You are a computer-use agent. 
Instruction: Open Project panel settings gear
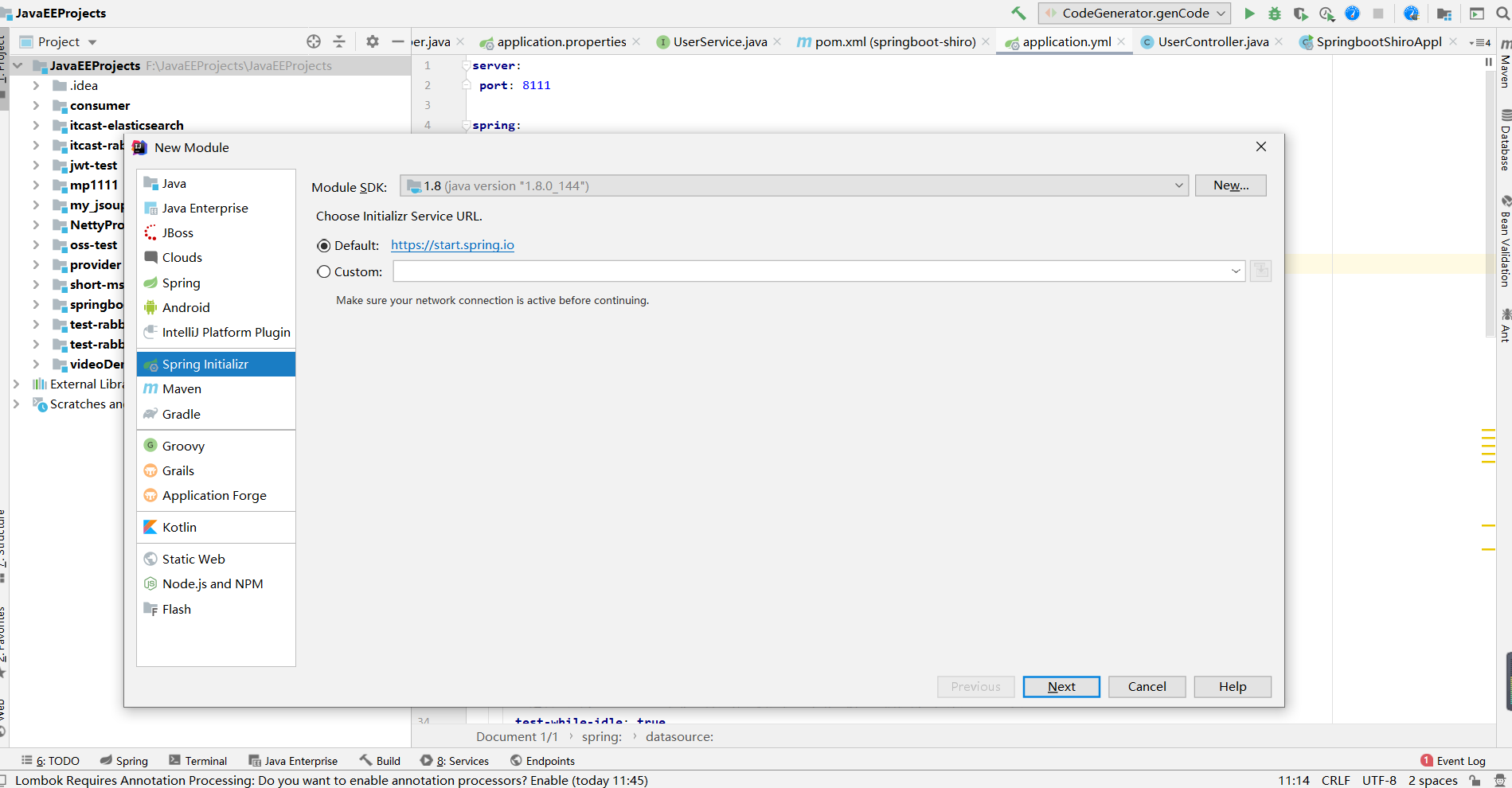372,41
